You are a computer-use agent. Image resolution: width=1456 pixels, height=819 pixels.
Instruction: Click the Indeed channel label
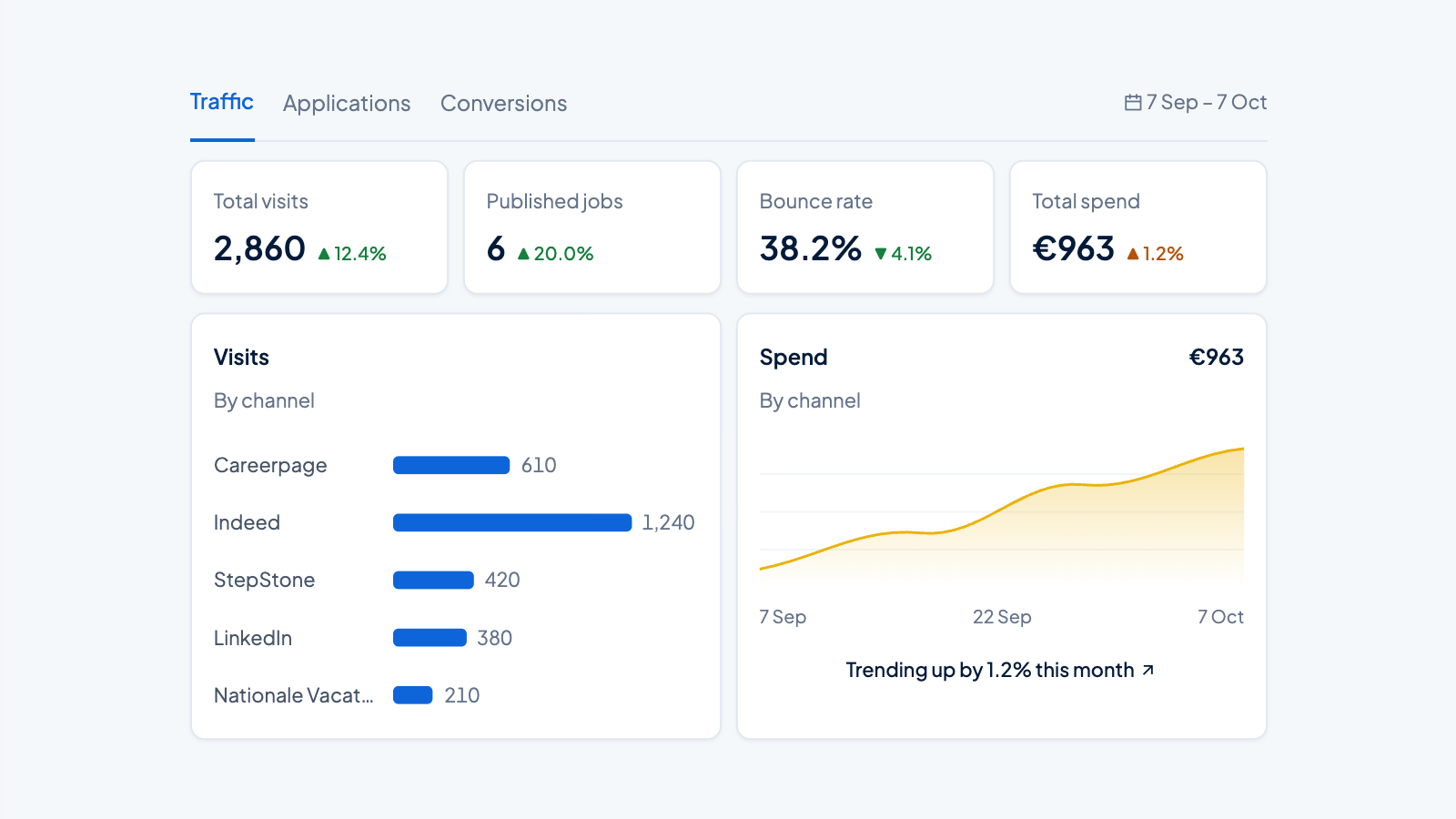(x=247, y=522)
